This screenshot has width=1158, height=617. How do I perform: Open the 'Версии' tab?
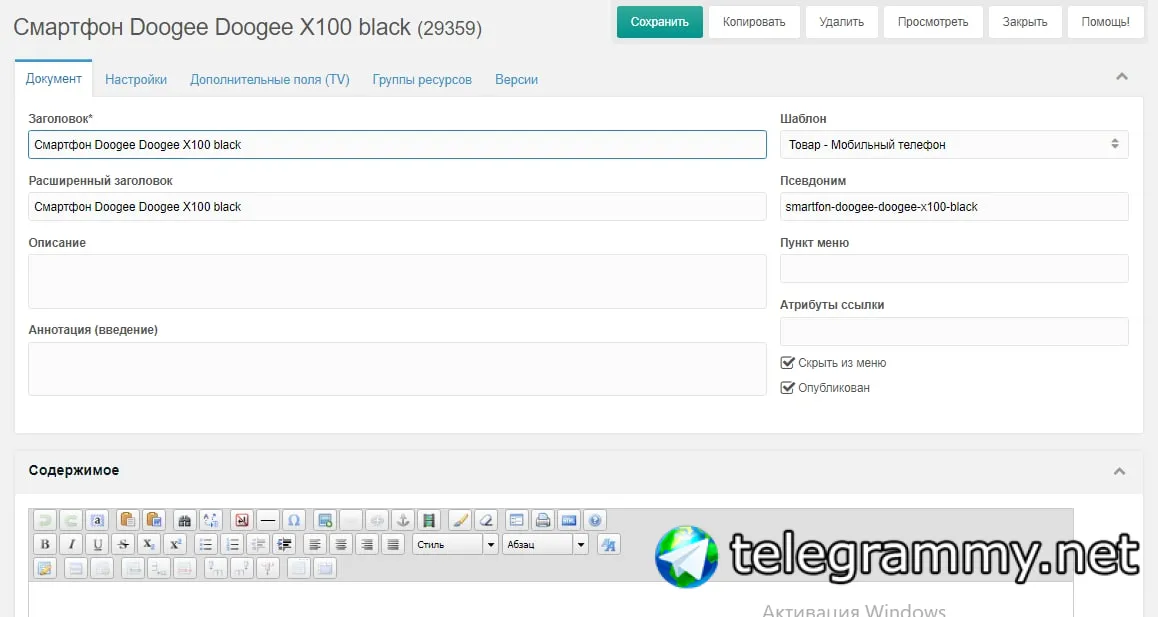(x=516, y=79)
